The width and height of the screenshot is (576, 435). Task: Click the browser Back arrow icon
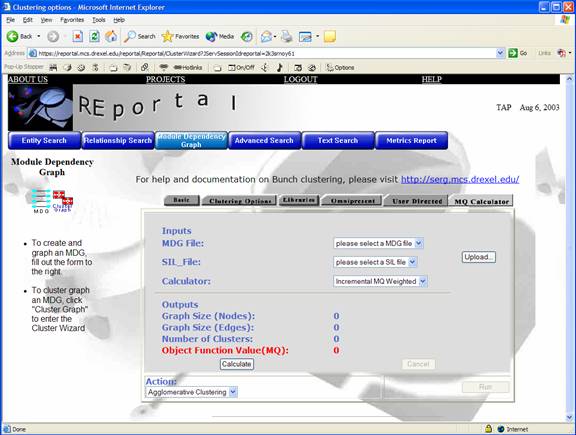(12, 36)
